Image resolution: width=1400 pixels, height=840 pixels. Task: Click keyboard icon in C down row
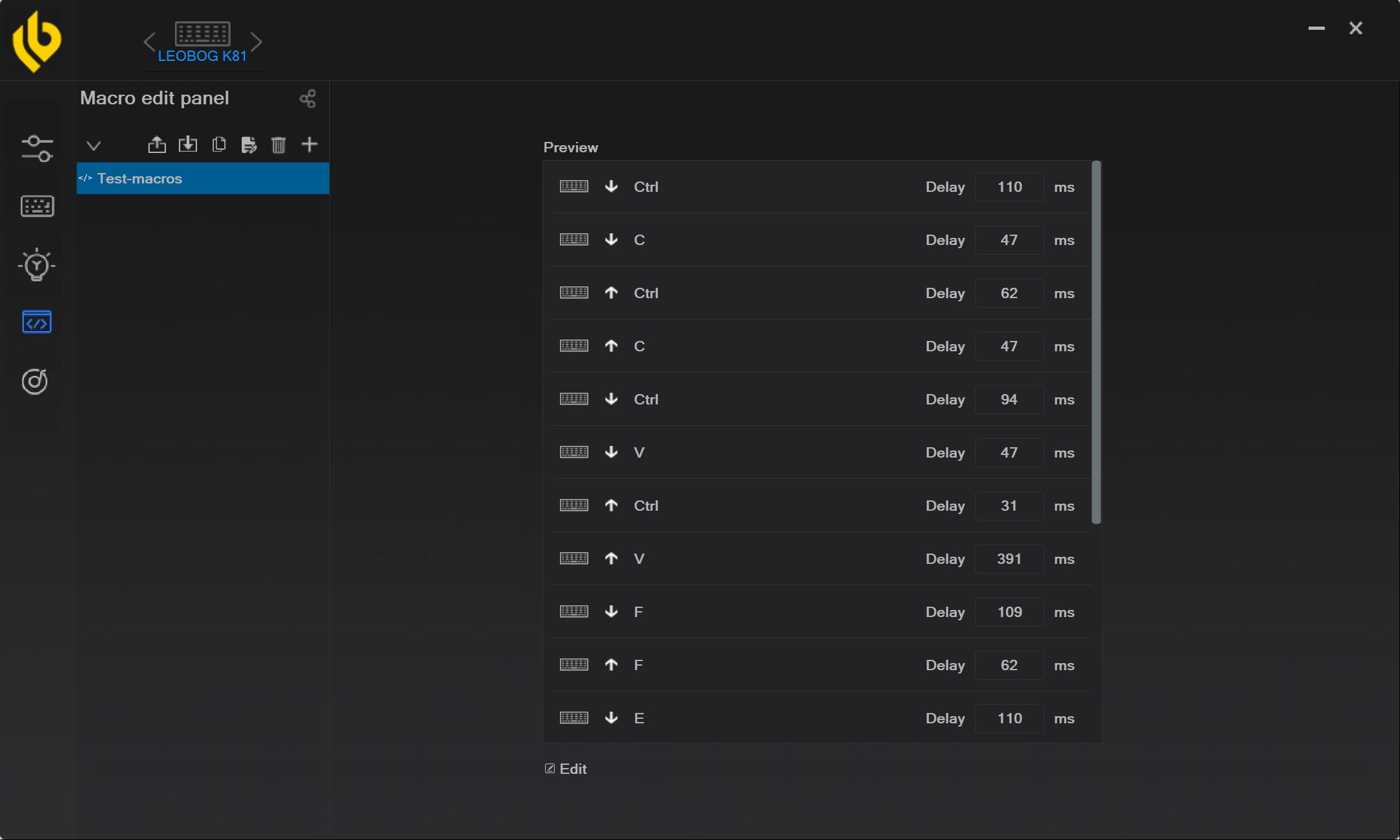coord(574,240)
